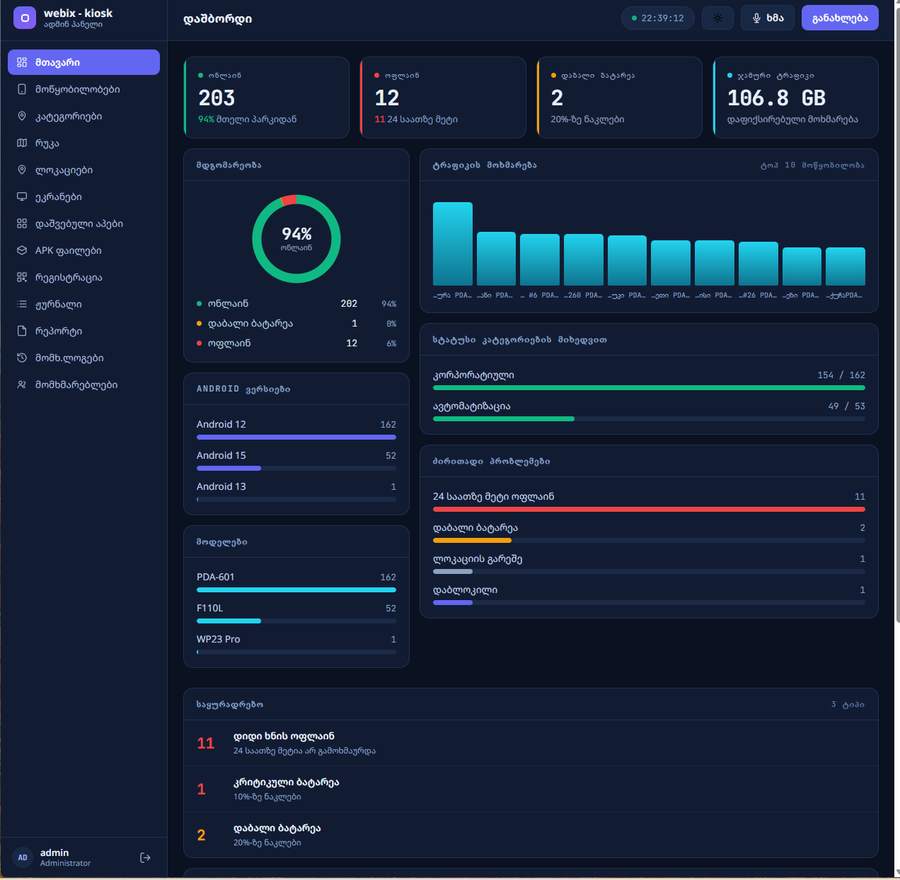Click the red 24 საათზე მეტი ოფლაინ bar
The height and width of the screenshot is (880, 900).
tap(649, 509)
